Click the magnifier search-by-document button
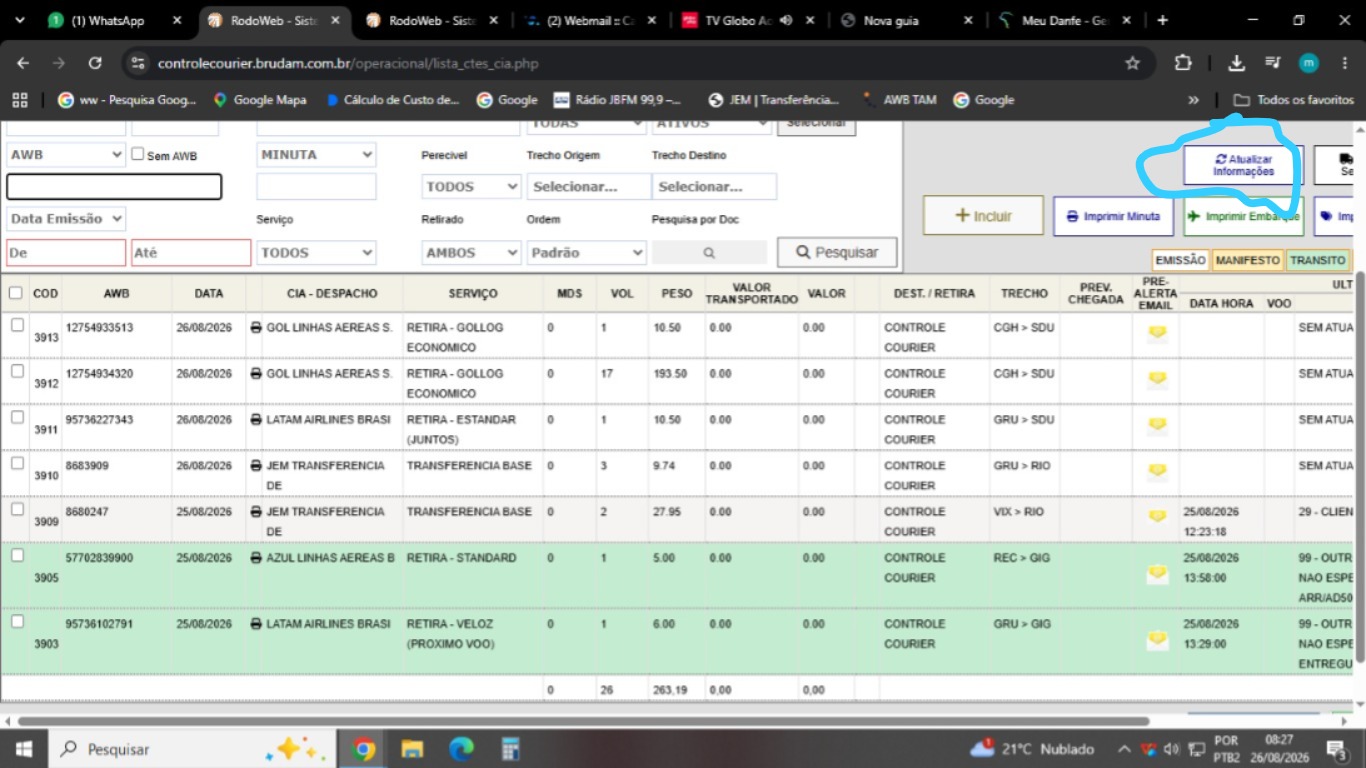The width and height of the screenshot is (1366, 768). 709,253
